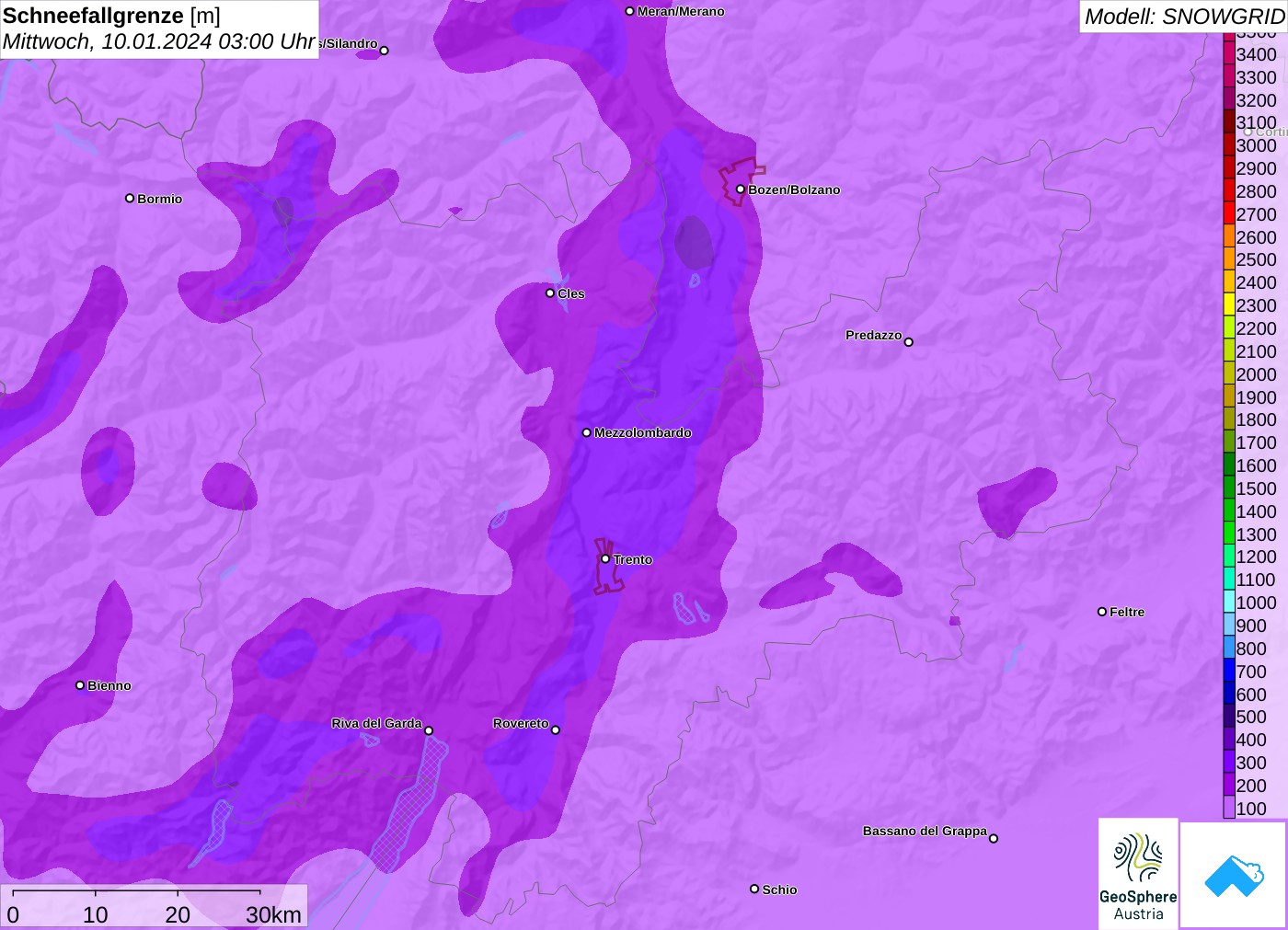Click the 2000 legend value label
Viewport: 1288px width, 930px height.
tap(1256, 373)
